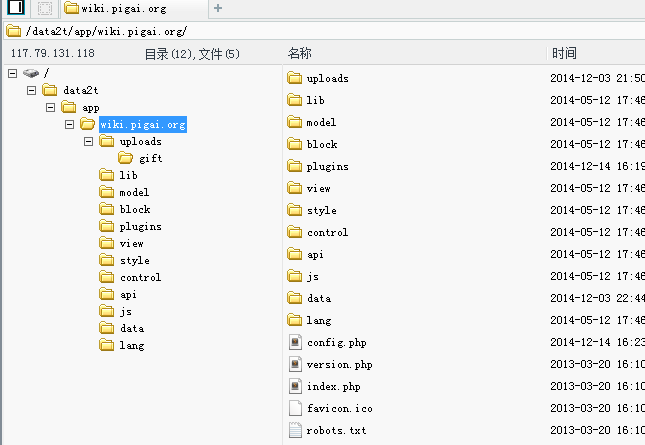
Task: Click the folder icon in the path bar
Action: coord(14,31)
